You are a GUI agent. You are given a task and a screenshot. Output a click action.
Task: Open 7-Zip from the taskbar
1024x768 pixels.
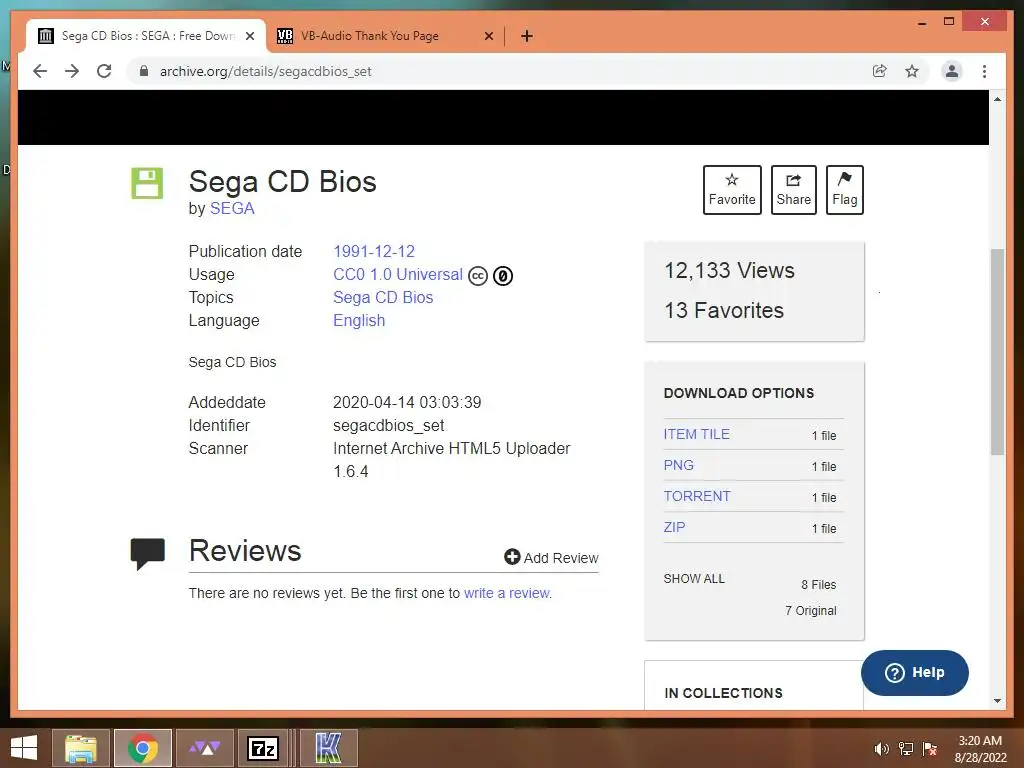click(x=263, y=748)
